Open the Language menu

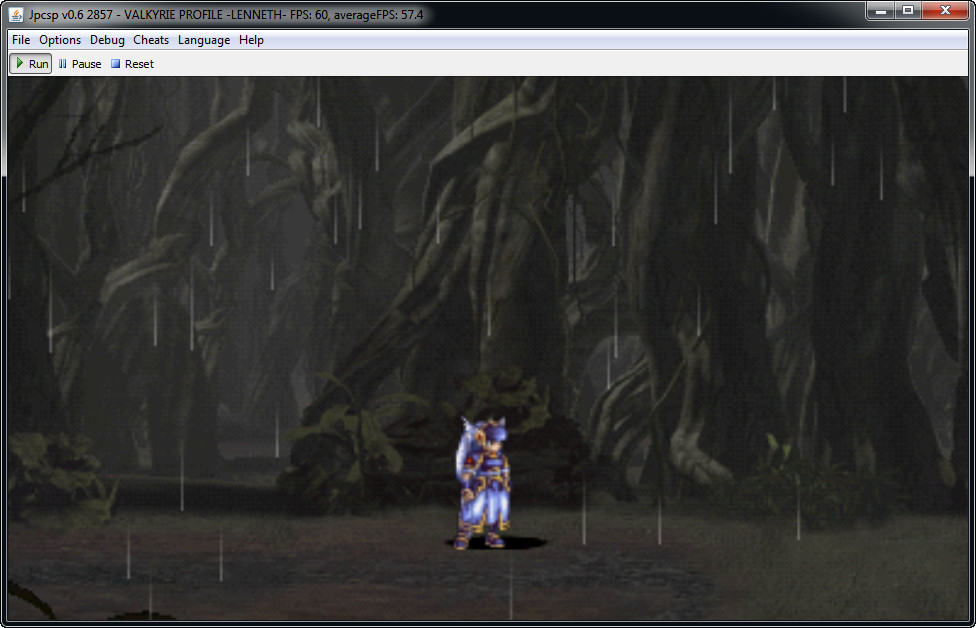(x=204, y=40)
